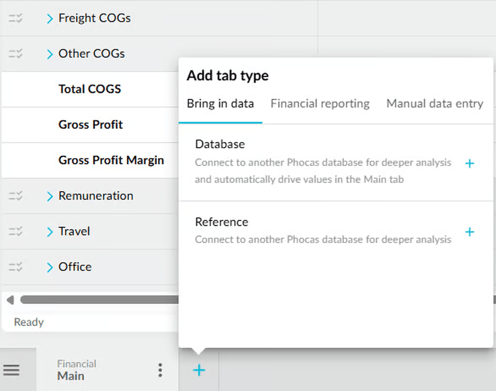Open the hamburger tab list menu
This screenshot has width=496, height=391.
11,370
